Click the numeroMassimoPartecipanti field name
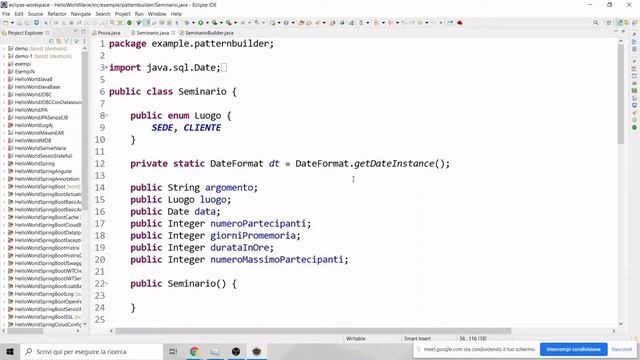The width and height of the screenshot is (640, 360). [x=277, y=260]
